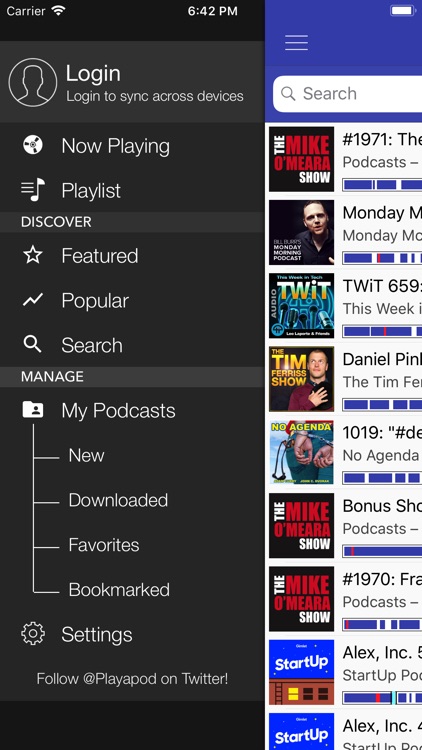
Task: Open Now Playing menu item
Action: click(115, 146)
